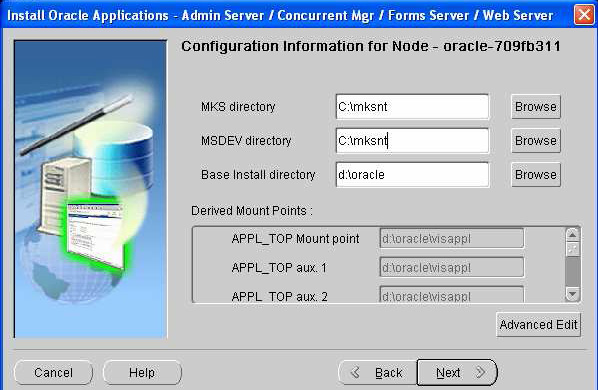This screenshot has height=390, width=598.
Task: Click the 'MSDEV directory' label
Action: click(x=246, y=141)
